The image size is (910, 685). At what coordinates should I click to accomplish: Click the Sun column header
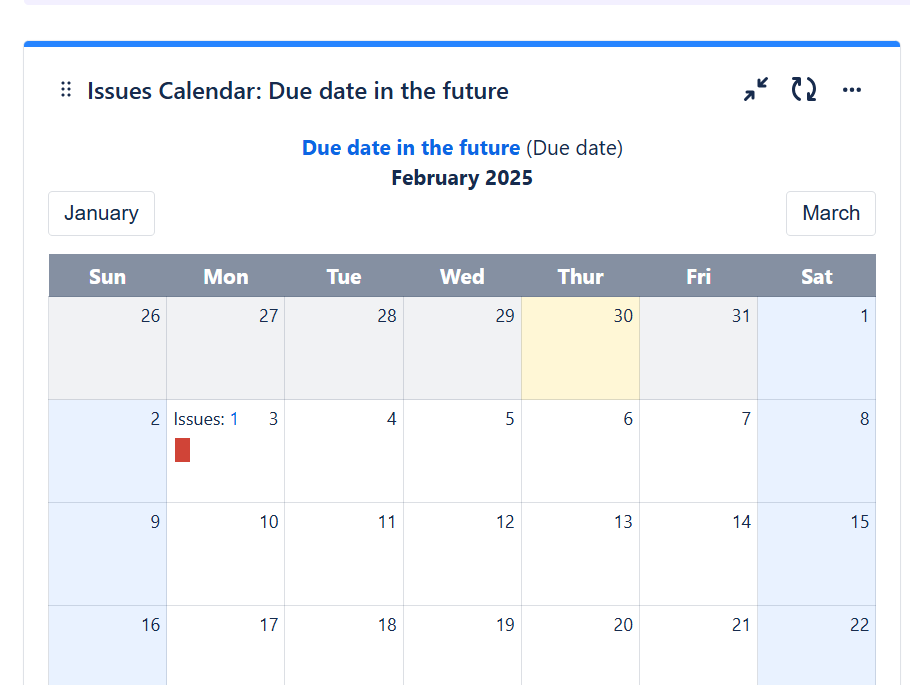(x=107, y=276)
